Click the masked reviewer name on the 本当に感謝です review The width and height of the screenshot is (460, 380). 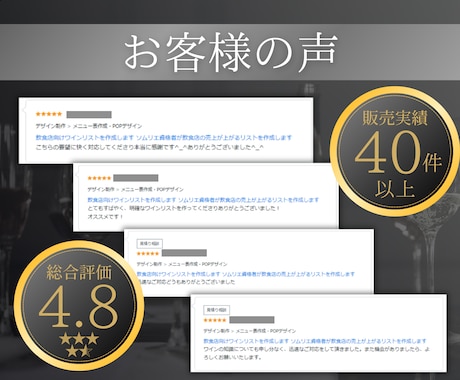coord(89,114)
